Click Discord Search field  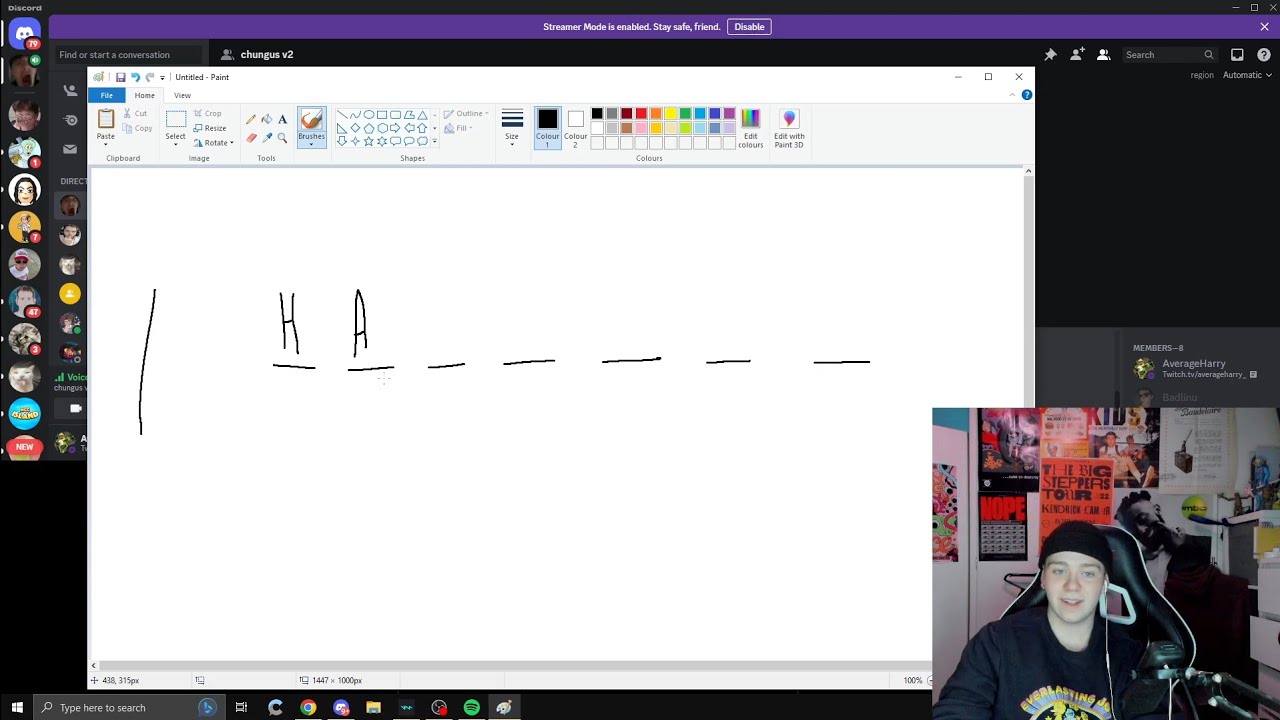coord(1170,55)
